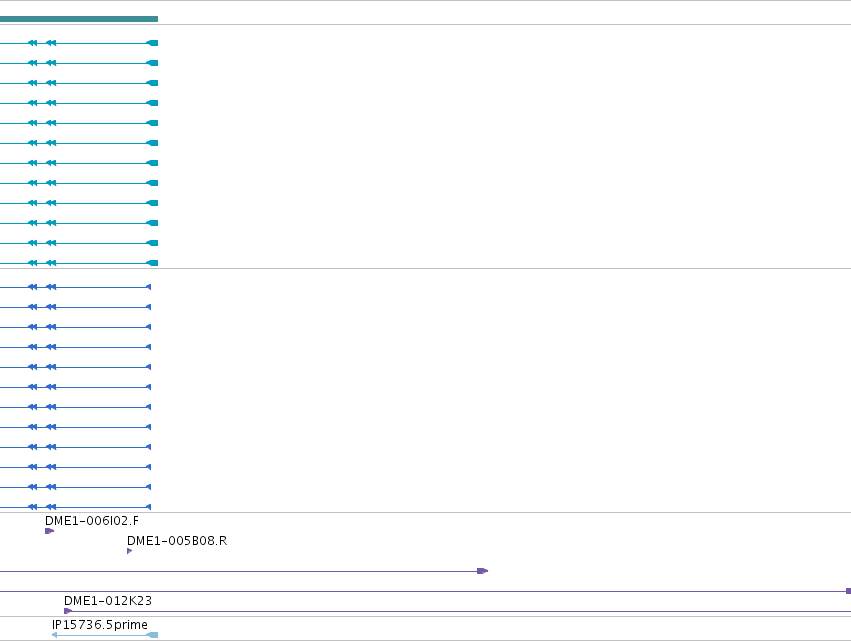Click the DME1-012K23 clone label
Screen dimensions: 851x641
[108, 601]
